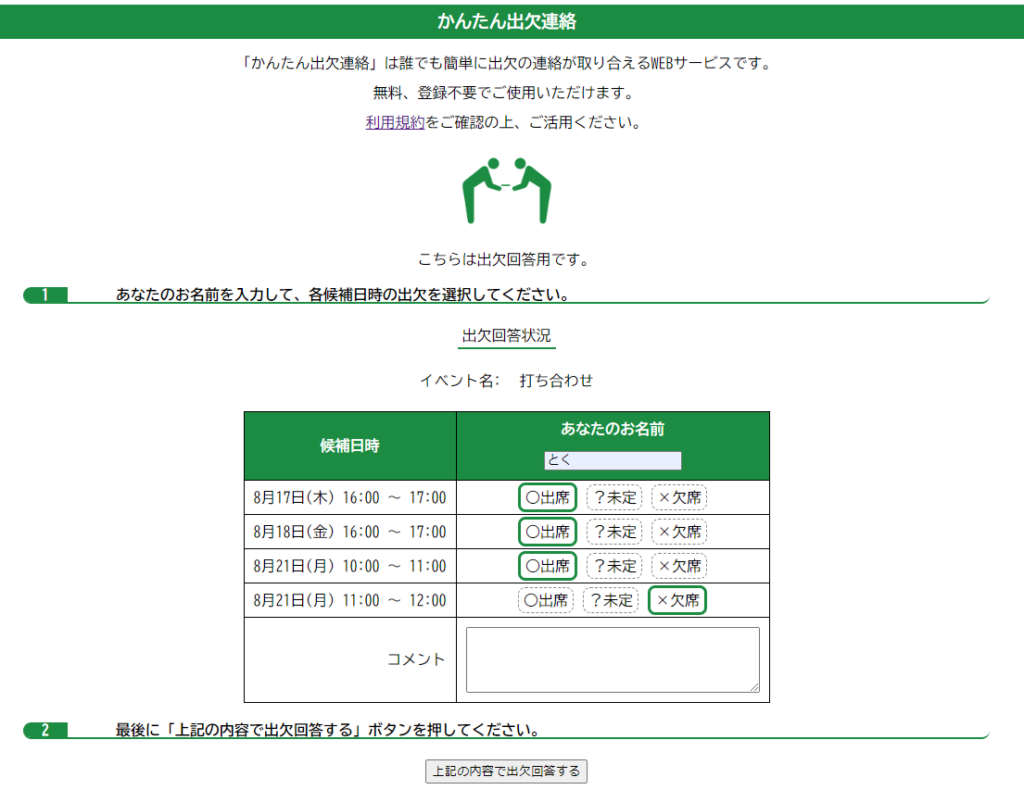Click the 8月21日(月) 10:00 ～ 11:00 cell
The height and width of the screenshot is (790, 1024).
pyautogui.click(x=350, y=565)
